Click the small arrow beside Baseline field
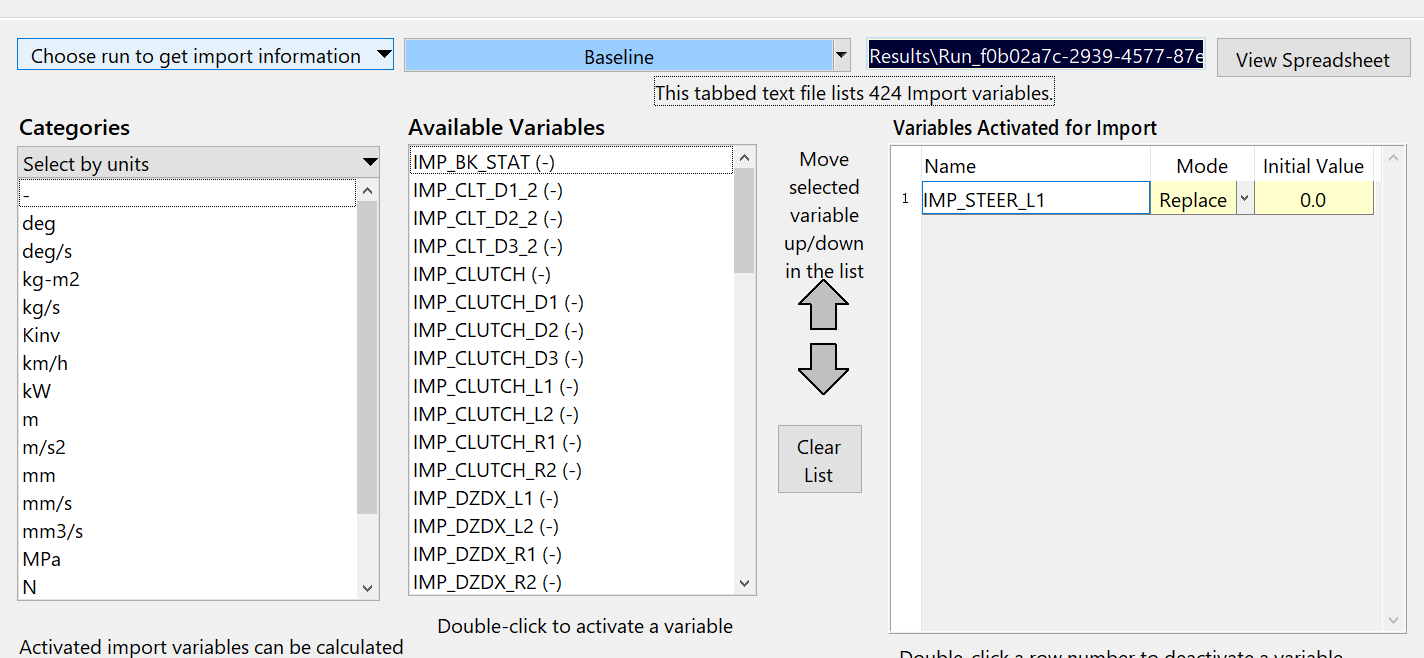 [842, 54]
